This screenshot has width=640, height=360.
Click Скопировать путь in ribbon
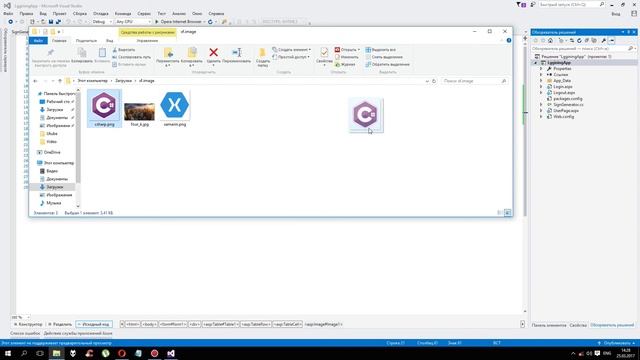(131, 57)
